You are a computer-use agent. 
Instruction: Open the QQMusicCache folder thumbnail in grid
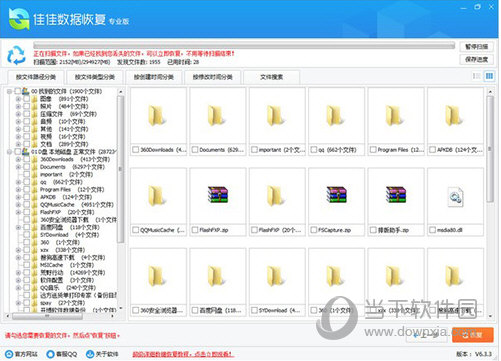157,196
